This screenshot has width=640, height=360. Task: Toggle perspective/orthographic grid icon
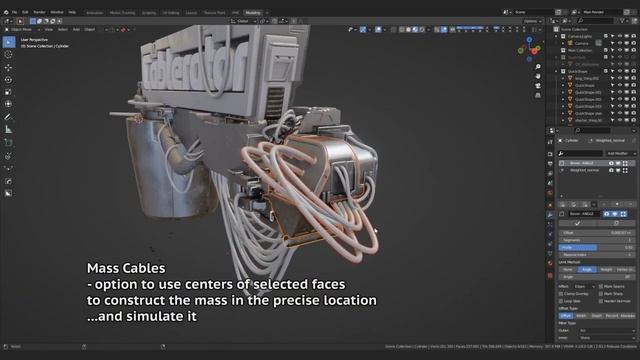[x=538, y=95]
